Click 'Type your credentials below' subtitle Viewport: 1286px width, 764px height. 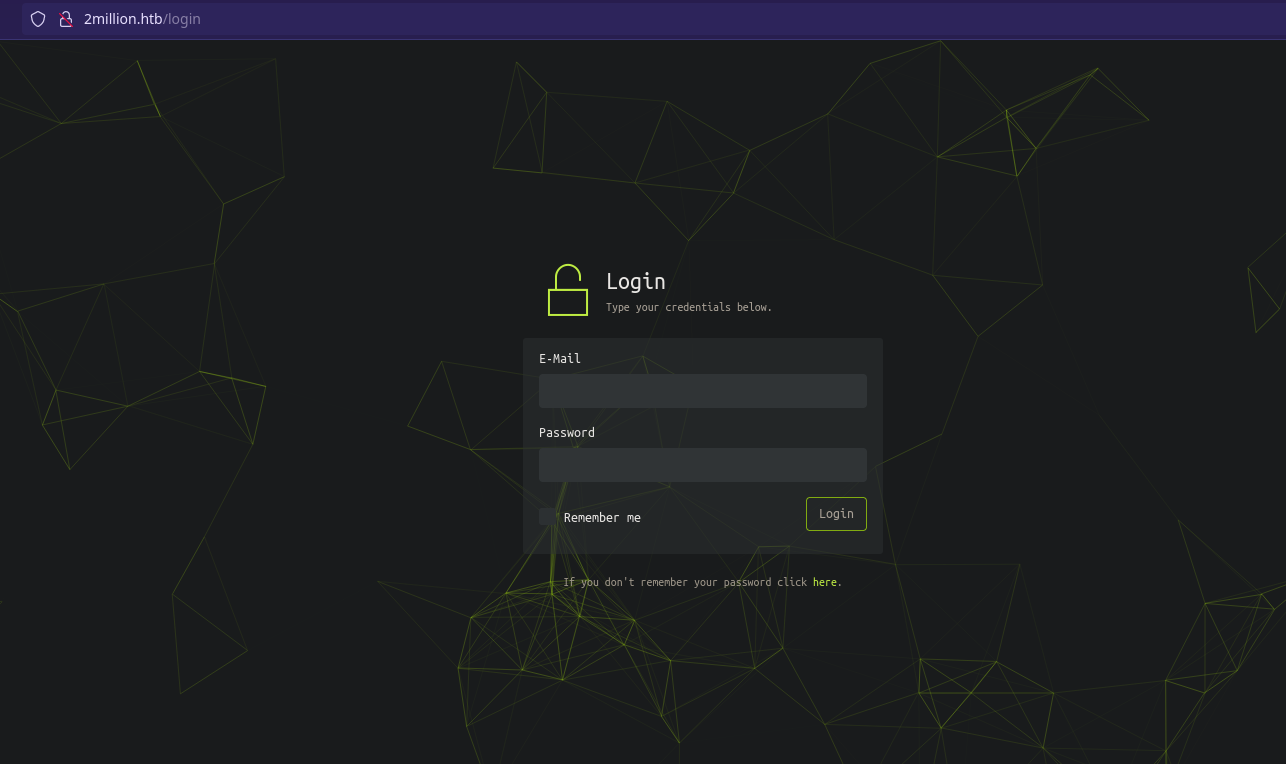coord(688,307)
